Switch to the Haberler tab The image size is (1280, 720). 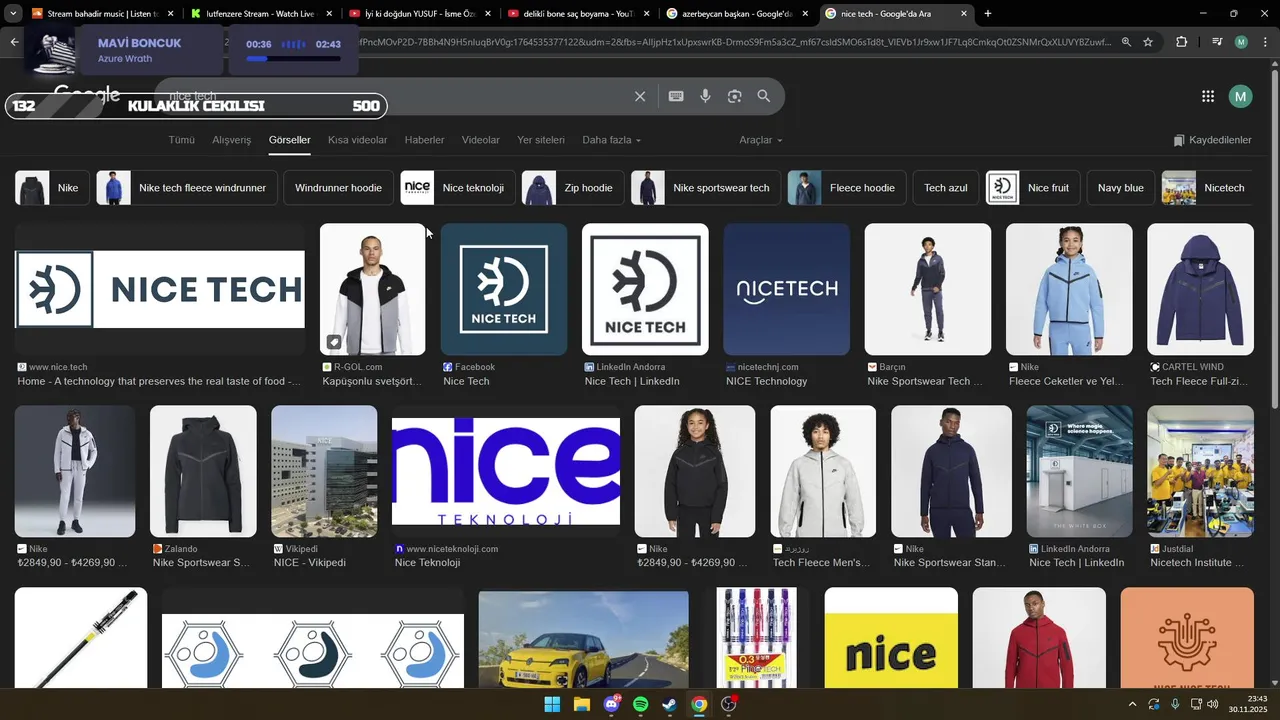[x=424, y=140]
